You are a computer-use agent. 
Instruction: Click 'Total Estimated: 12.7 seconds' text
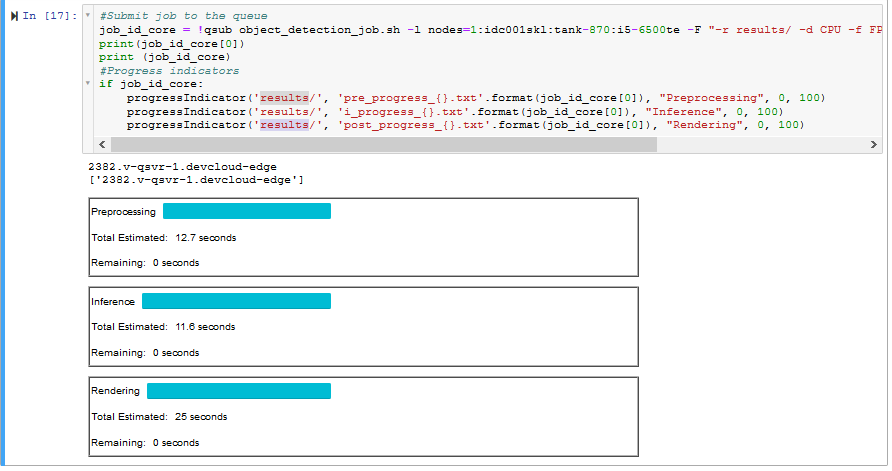point(164,238)
